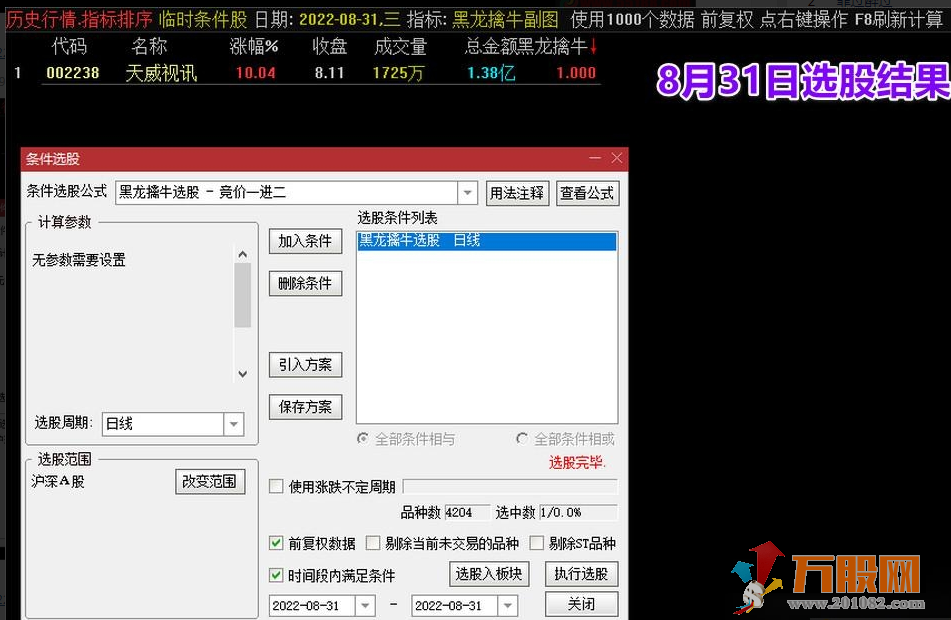The height and width of the screenshot is (620, 951).
Task: Enable 剔除ST品种 checkbox
Action: 537,543
